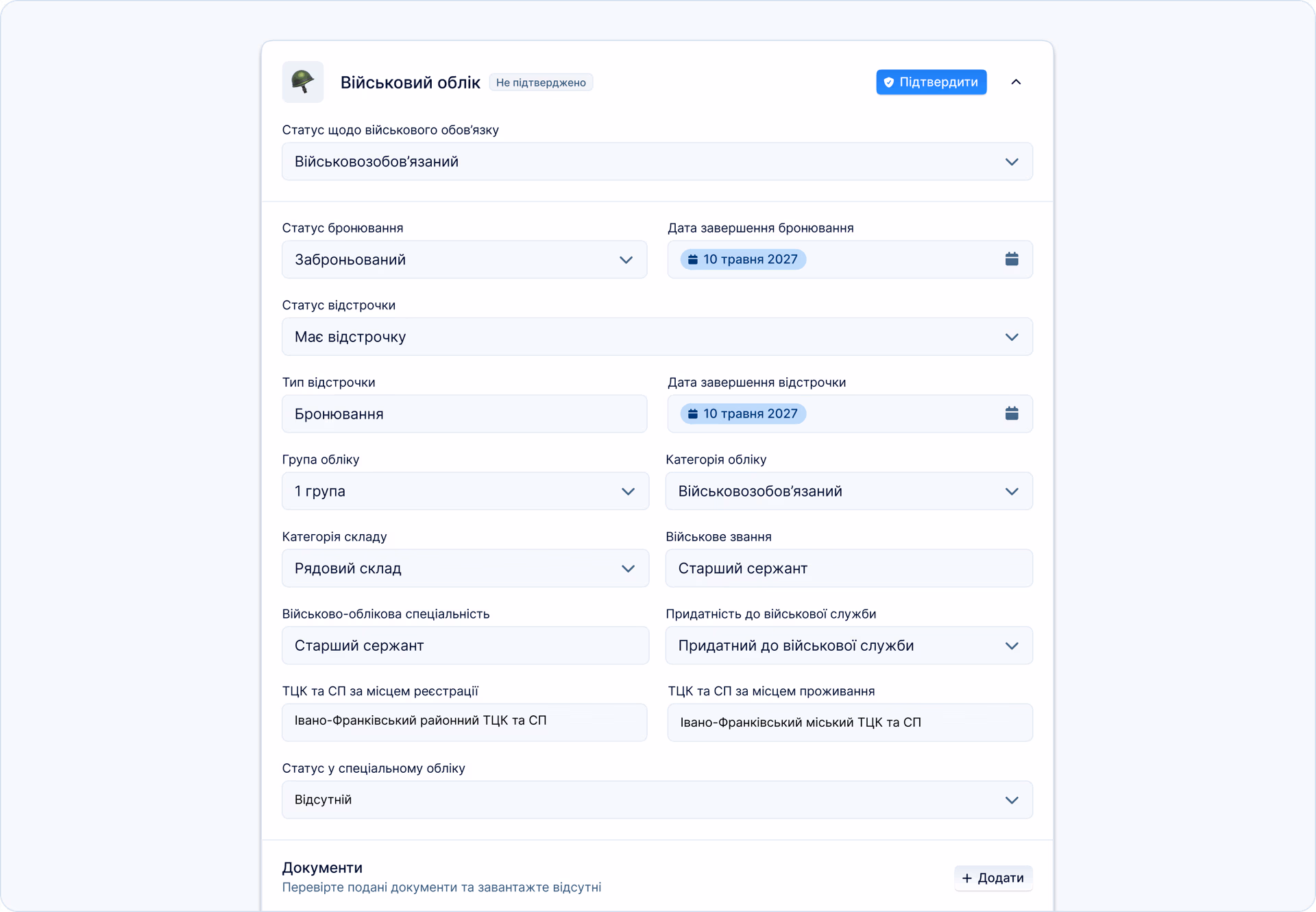Expand the Група обліку dropdown
The height and width of the screenshot is (912, 1316).
(x=465, y=491)
